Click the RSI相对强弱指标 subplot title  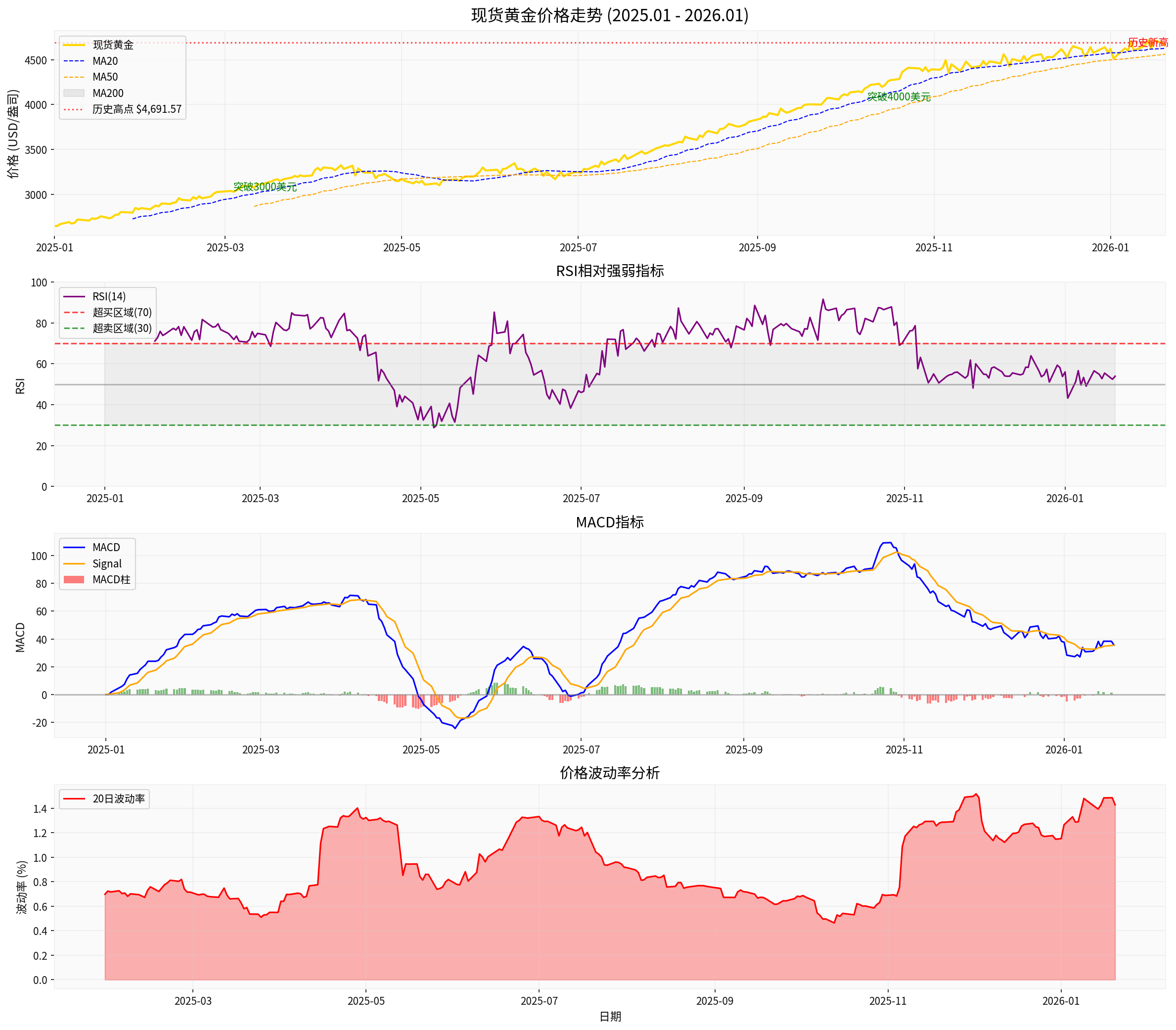coord(610,271)
